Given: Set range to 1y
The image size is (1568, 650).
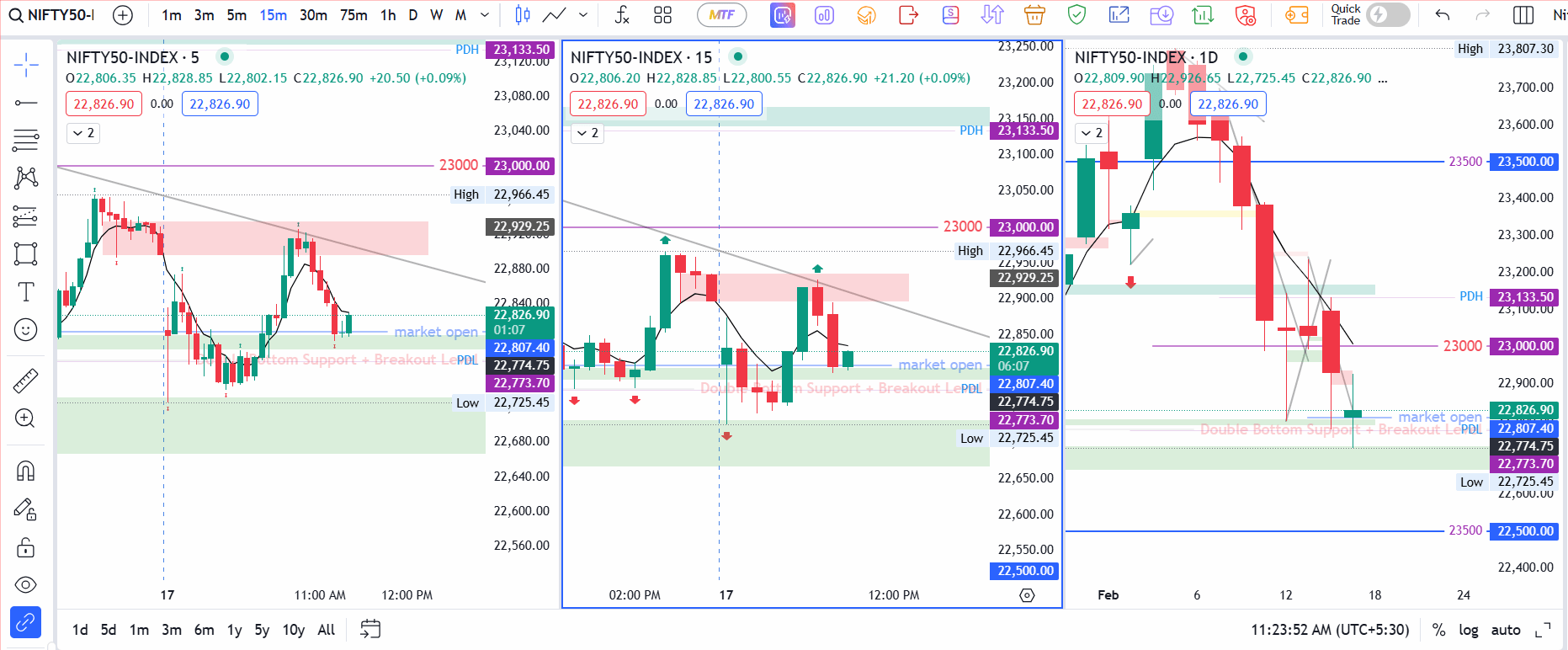Looking at the screenshot, I should pyautogui.click(x=235, y=630).
